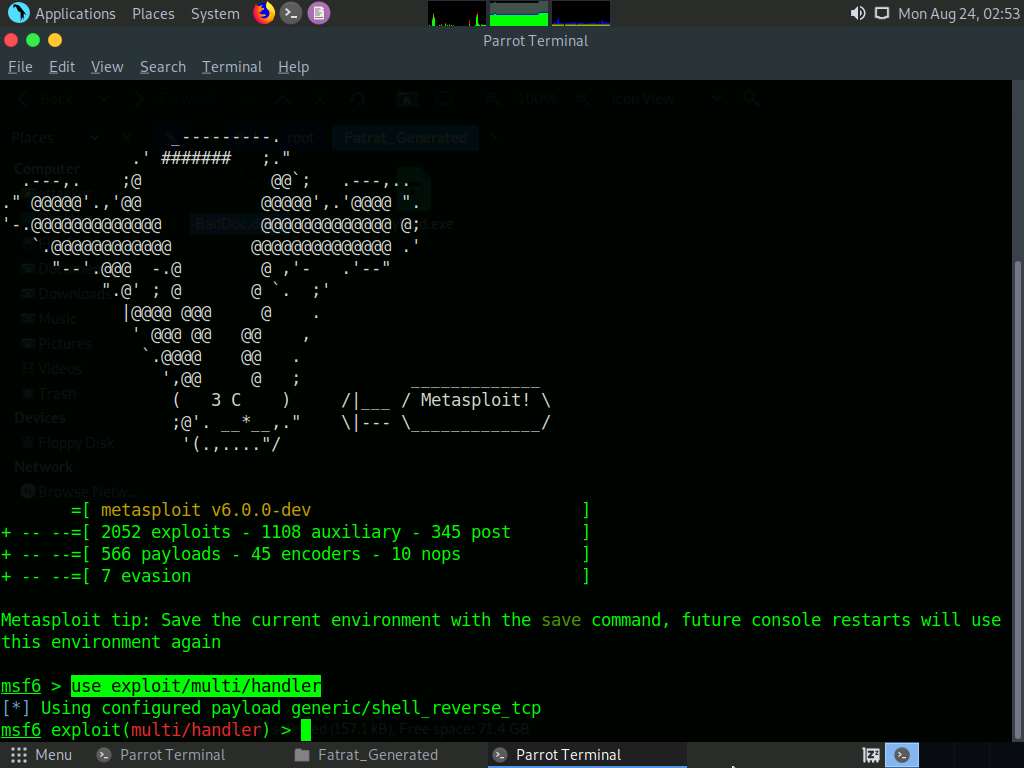
Task: Click the active Parrot Terminal taskbar entry
Action: click(587, 755)
